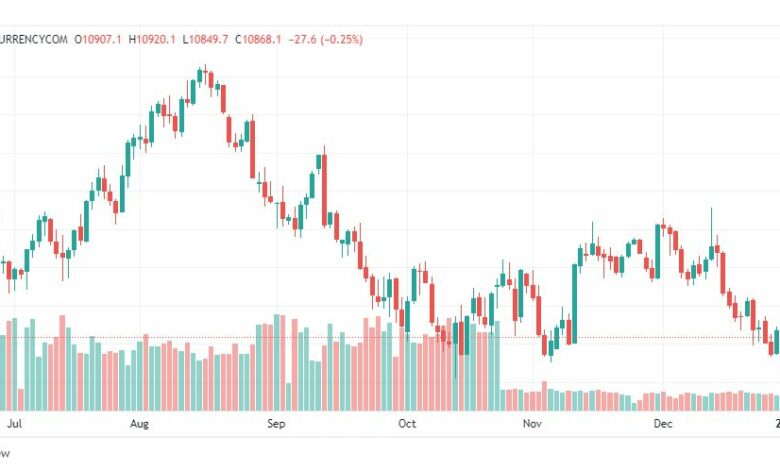Screen dimensions: 780x470
Task: Click the Nov date marker
Action: (532, 424)
